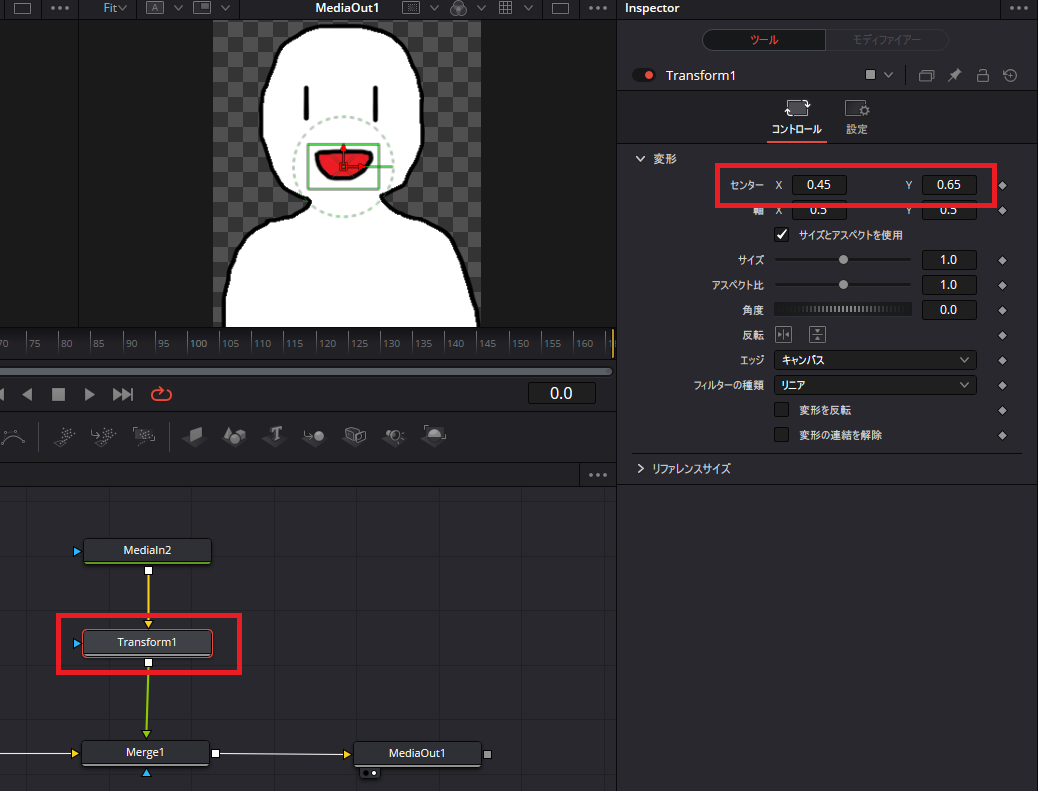Click the viewer region of interest icon
The image size is (1038, 791).
click(x=411, y=8)
